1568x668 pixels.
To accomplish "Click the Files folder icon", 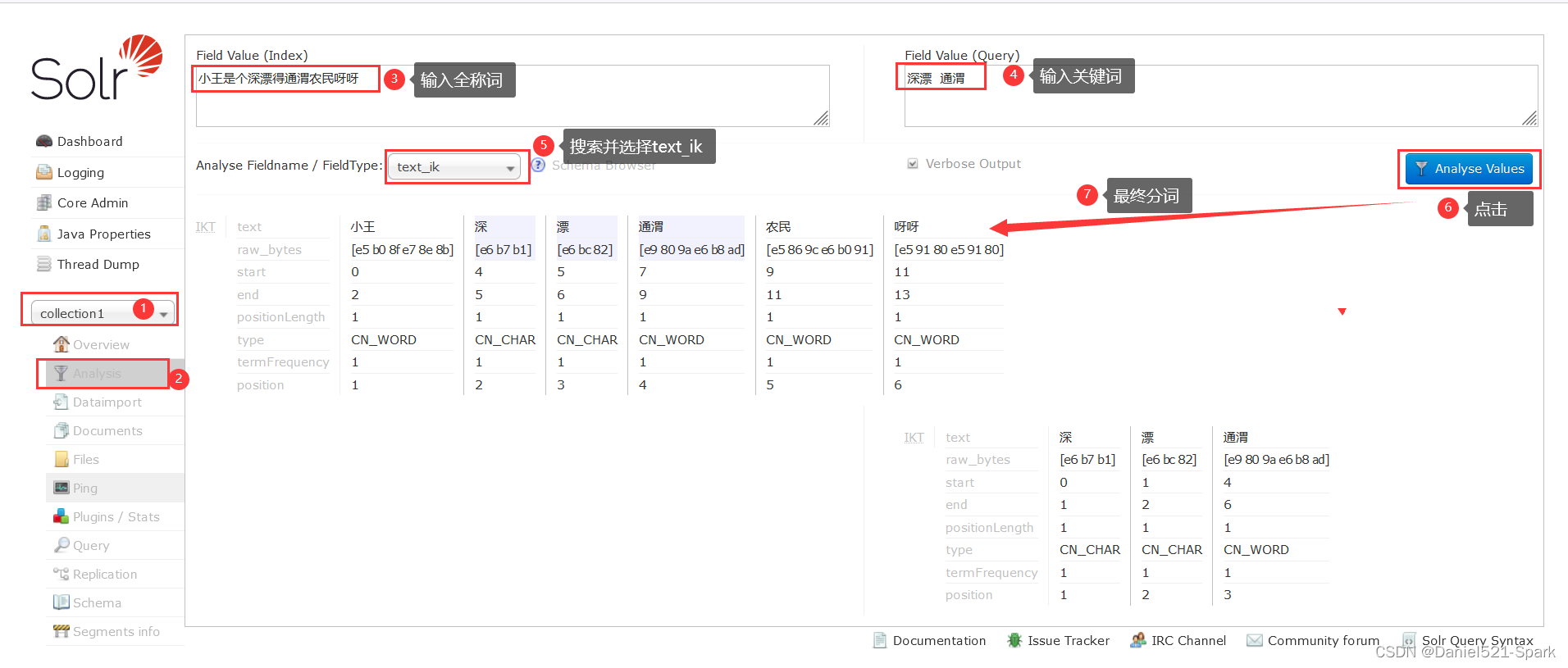I will point(61,459).
